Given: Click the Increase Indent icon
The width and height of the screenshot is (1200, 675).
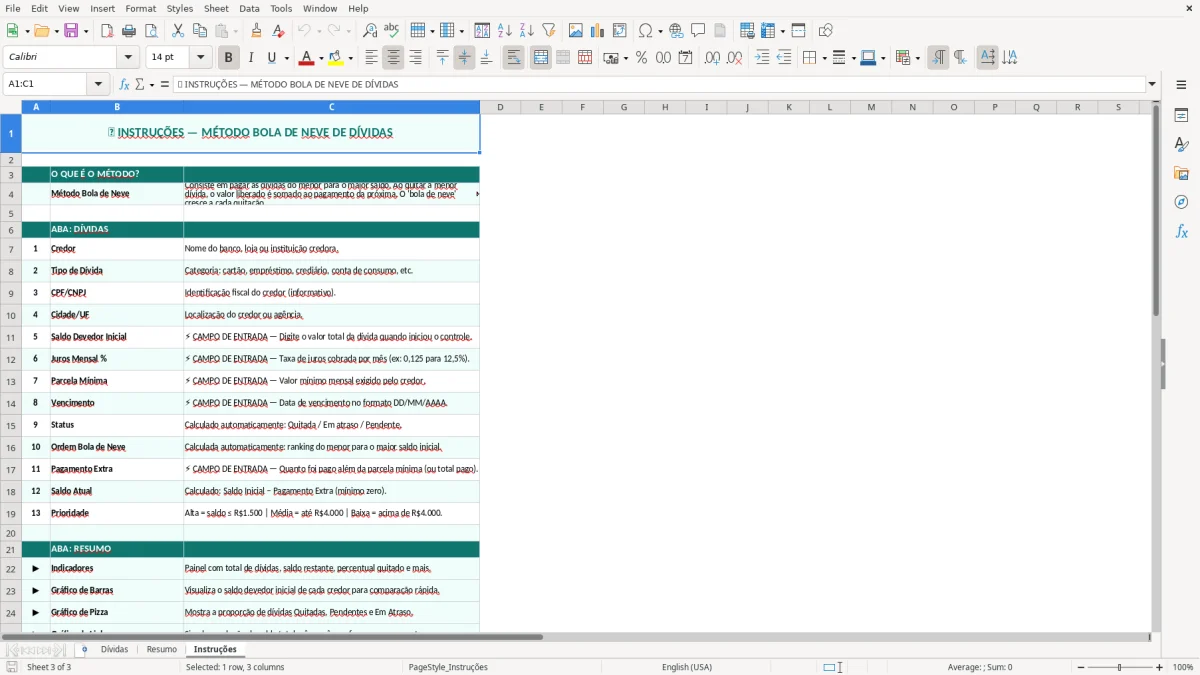Looking at the screenshot, I should 762,58.
